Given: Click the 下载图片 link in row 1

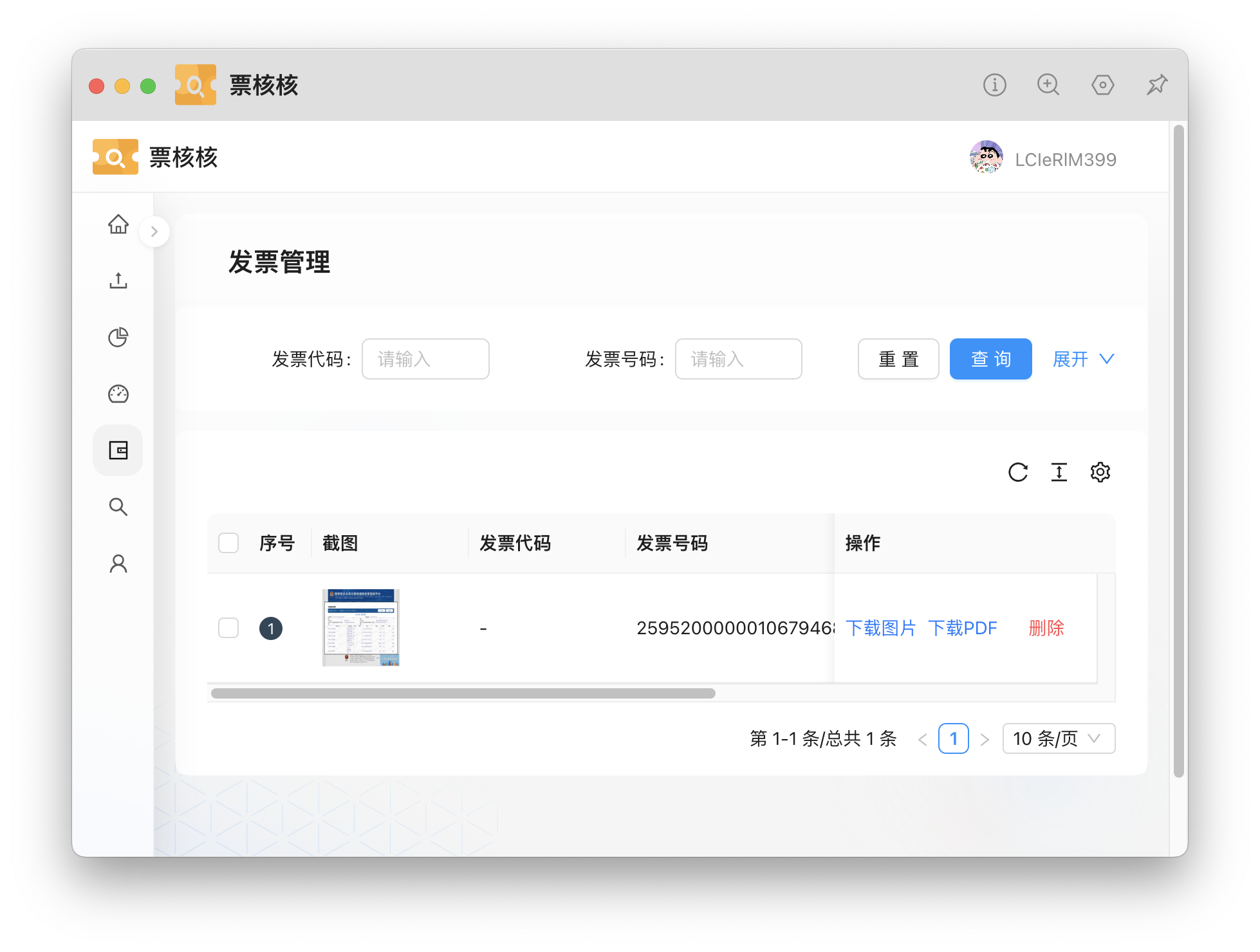Looking at the screenshot, I should (x=880, y=628).
